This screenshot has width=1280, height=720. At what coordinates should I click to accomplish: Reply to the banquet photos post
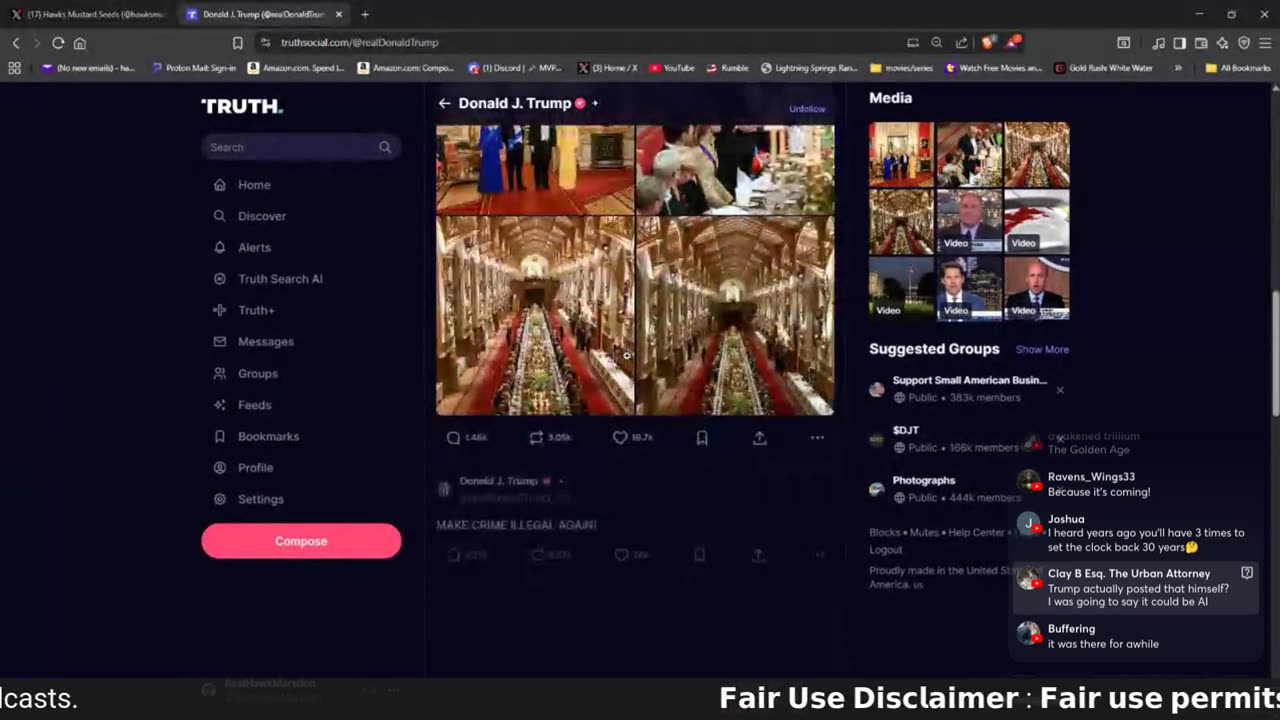click(x=453, y=438)
